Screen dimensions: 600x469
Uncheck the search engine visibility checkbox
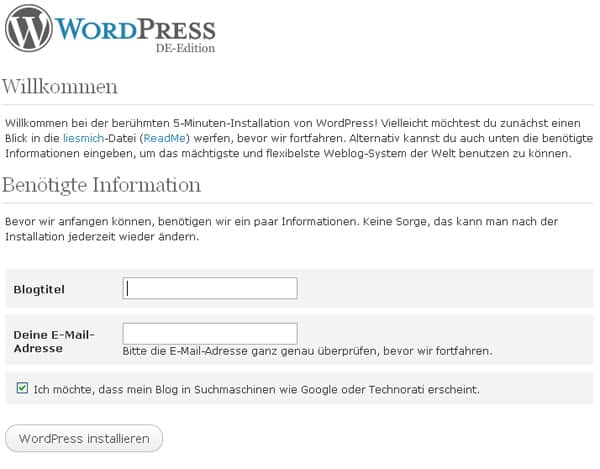(x=22, y=388)
